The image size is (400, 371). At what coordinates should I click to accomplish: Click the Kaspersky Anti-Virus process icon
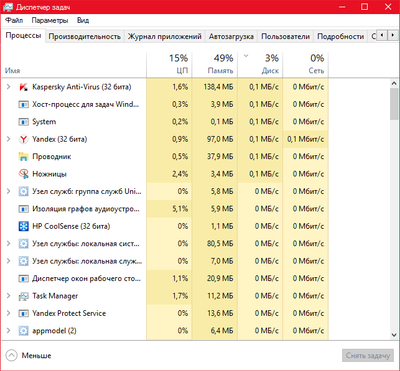point(23,87)
